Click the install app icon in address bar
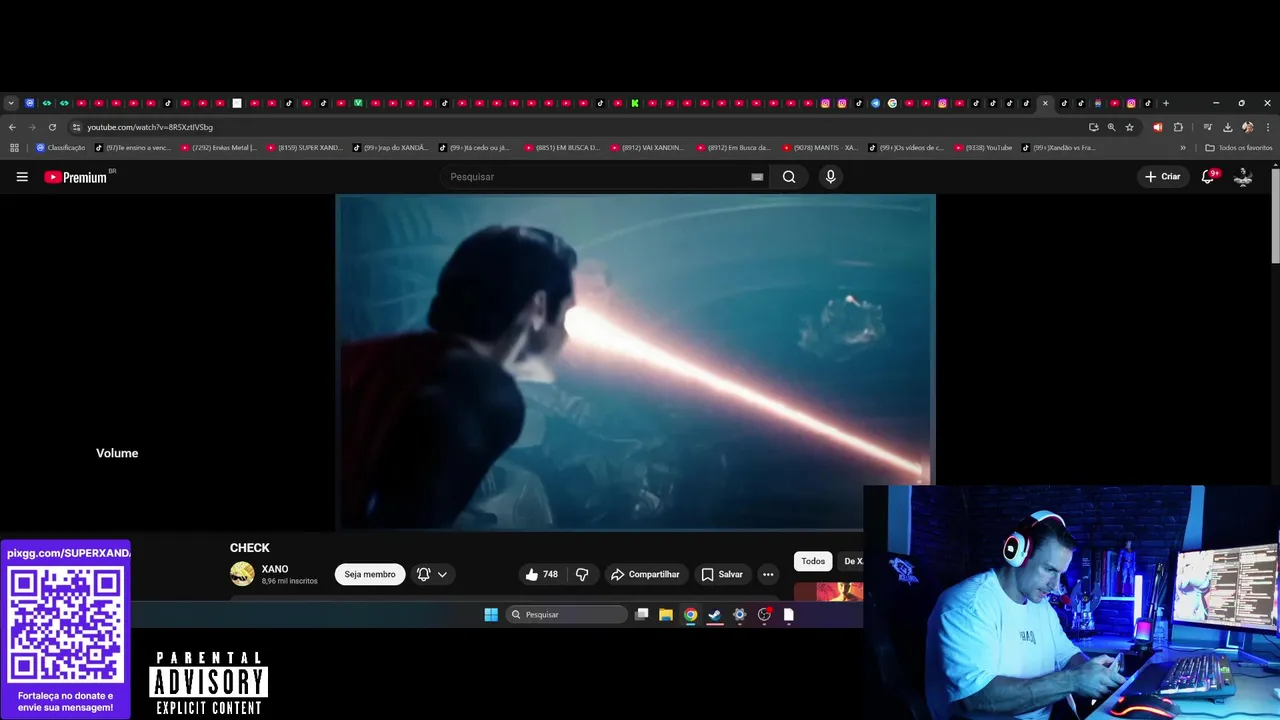 [x=1093, y=128]
